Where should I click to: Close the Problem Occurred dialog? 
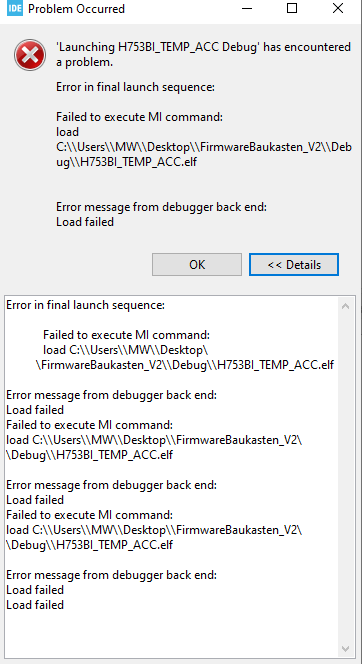tap(337, 8)
